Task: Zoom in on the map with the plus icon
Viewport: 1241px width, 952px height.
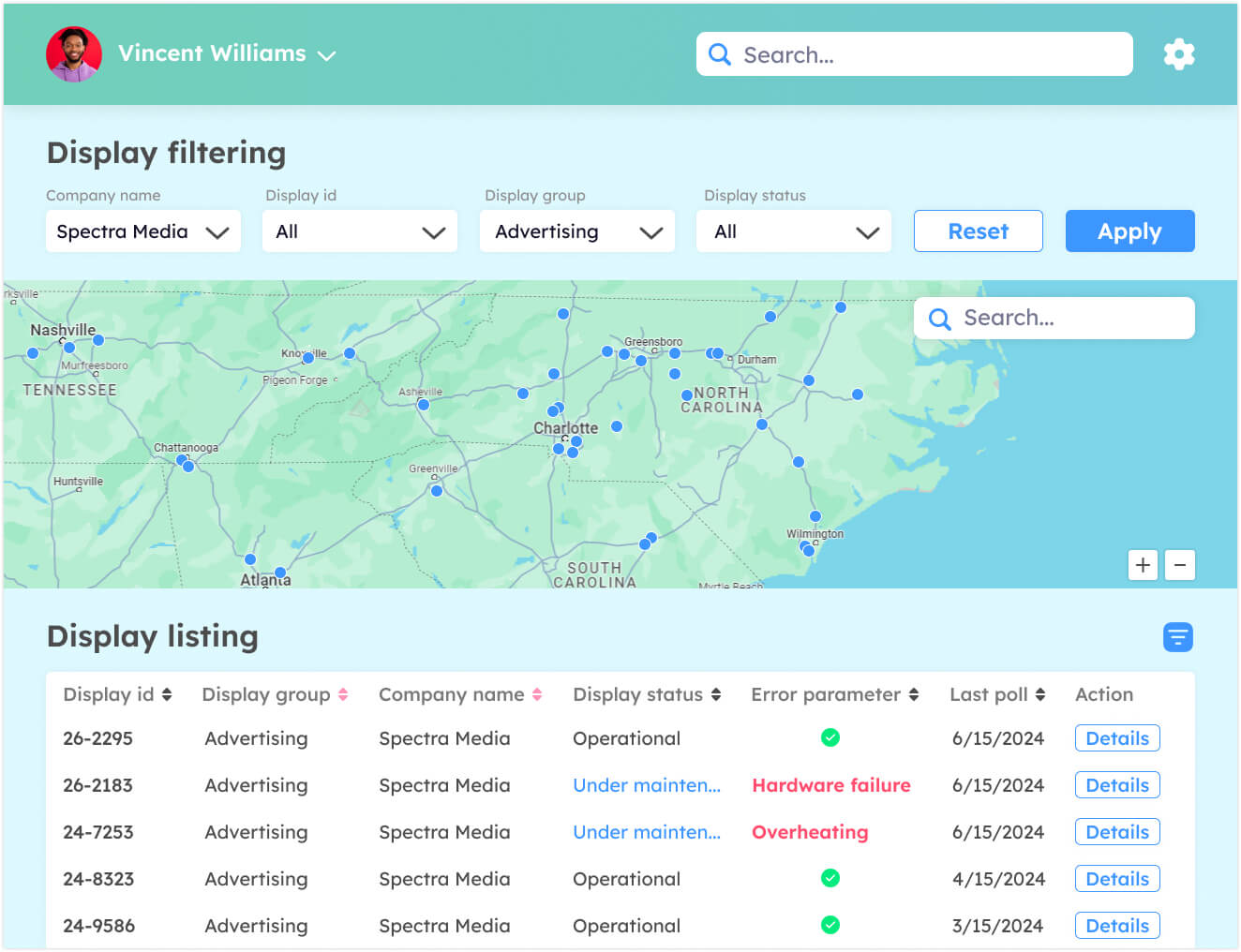Action: point(1143,565)
